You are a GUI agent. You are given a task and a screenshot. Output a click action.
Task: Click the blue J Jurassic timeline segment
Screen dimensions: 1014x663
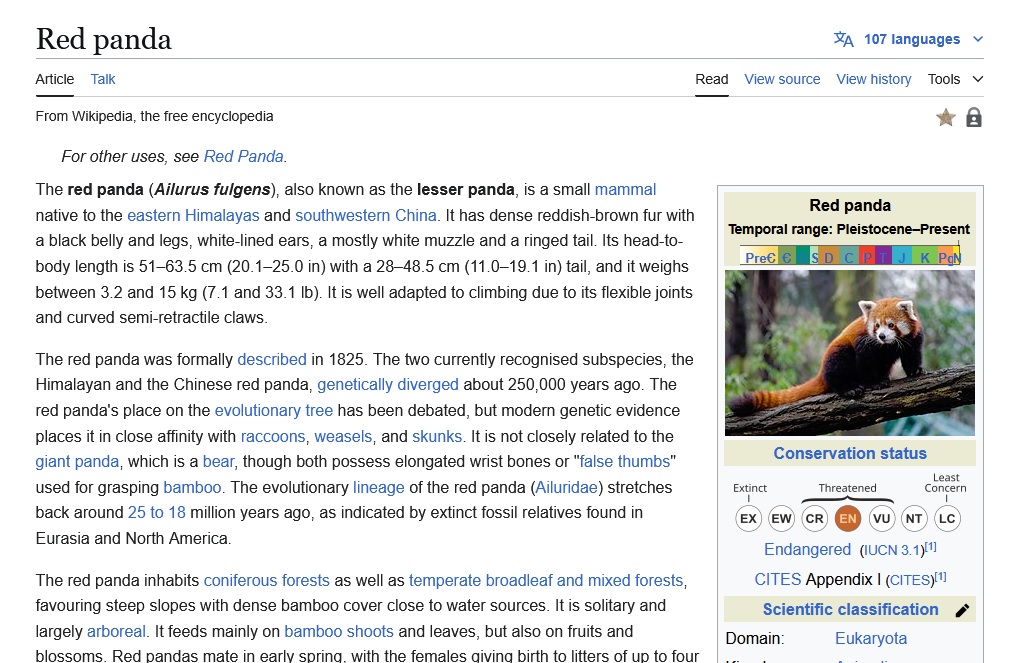(901, 255)
